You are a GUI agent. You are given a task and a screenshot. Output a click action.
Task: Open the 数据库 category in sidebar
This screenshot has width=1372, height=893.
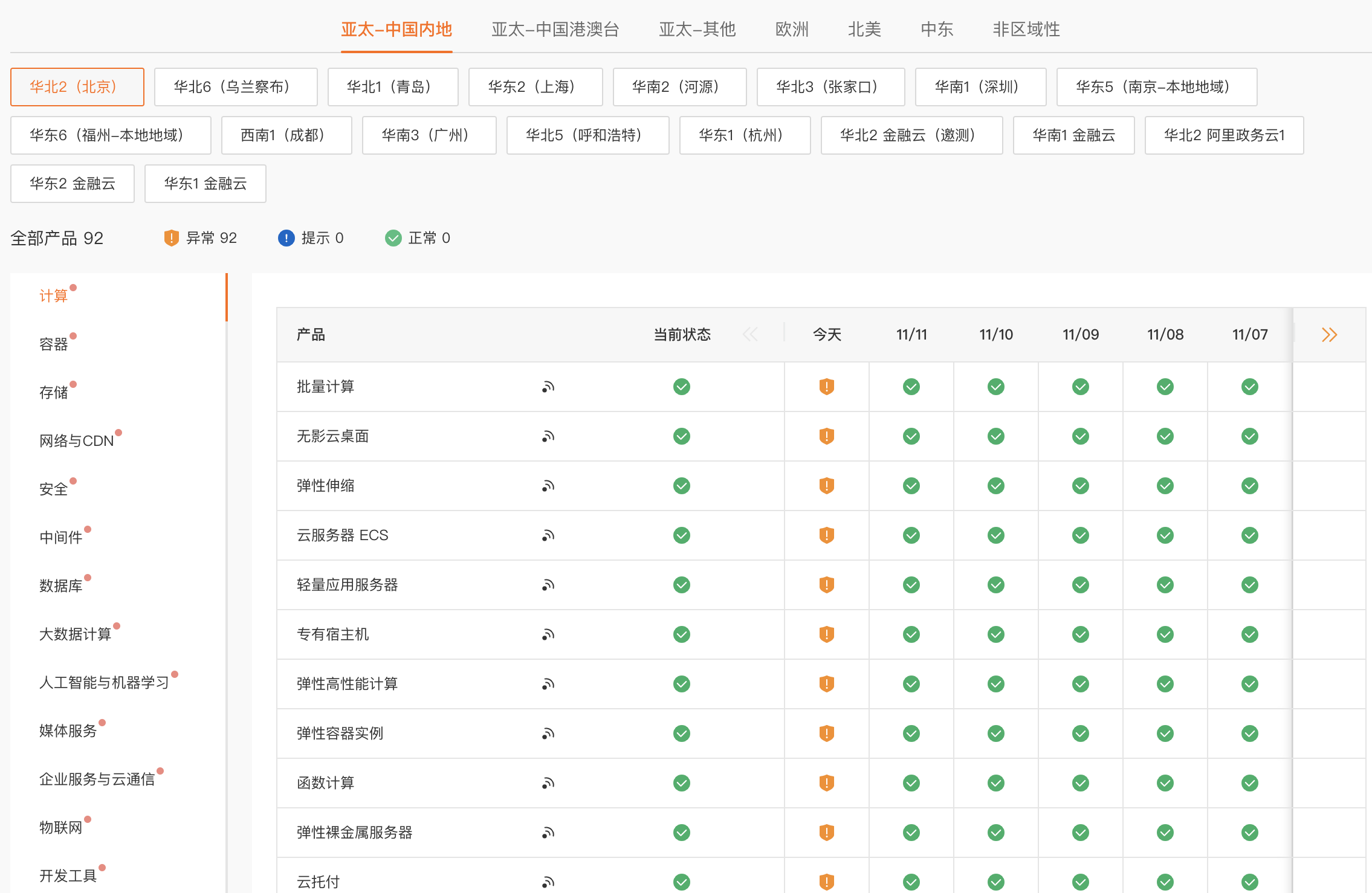pyautogui.click(x=60, y=585)
